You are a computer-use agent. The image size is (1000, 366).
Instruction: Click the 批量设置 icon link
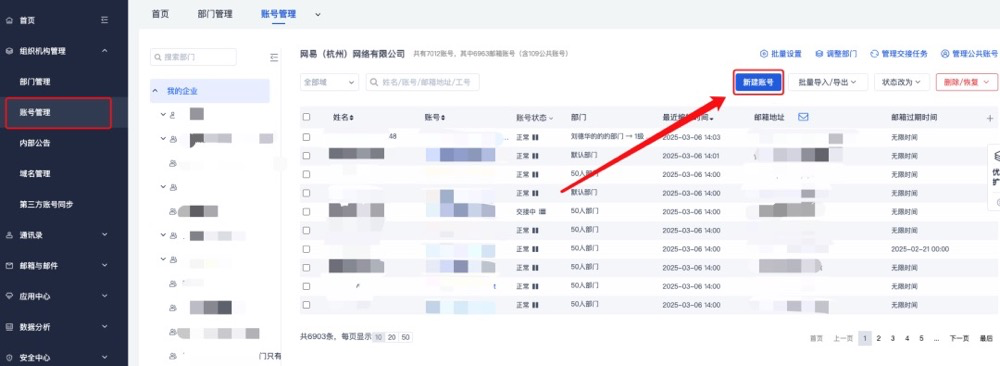[x=781, y=54]
